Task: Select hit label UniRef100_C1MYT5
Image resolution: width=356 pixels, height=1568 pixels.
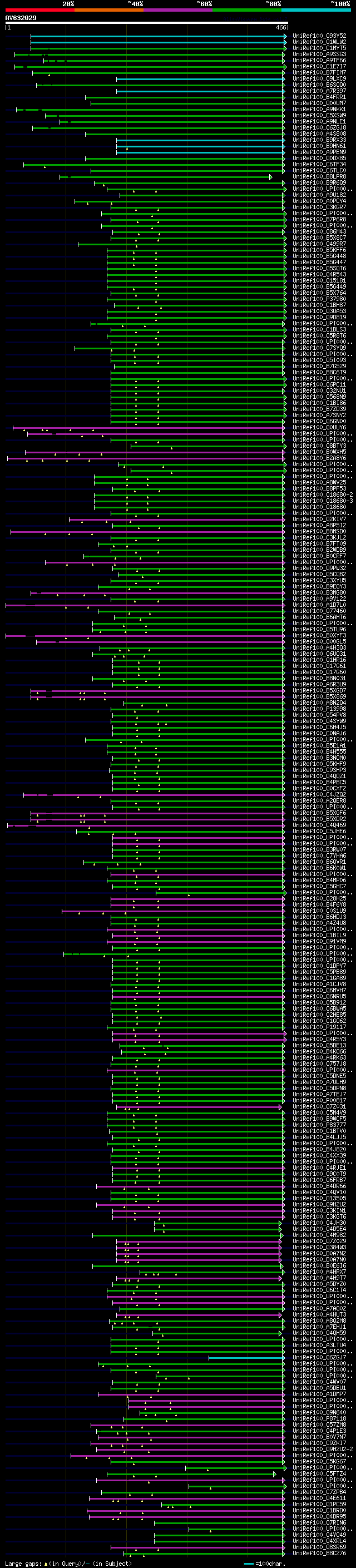Action: click(319, 48)
